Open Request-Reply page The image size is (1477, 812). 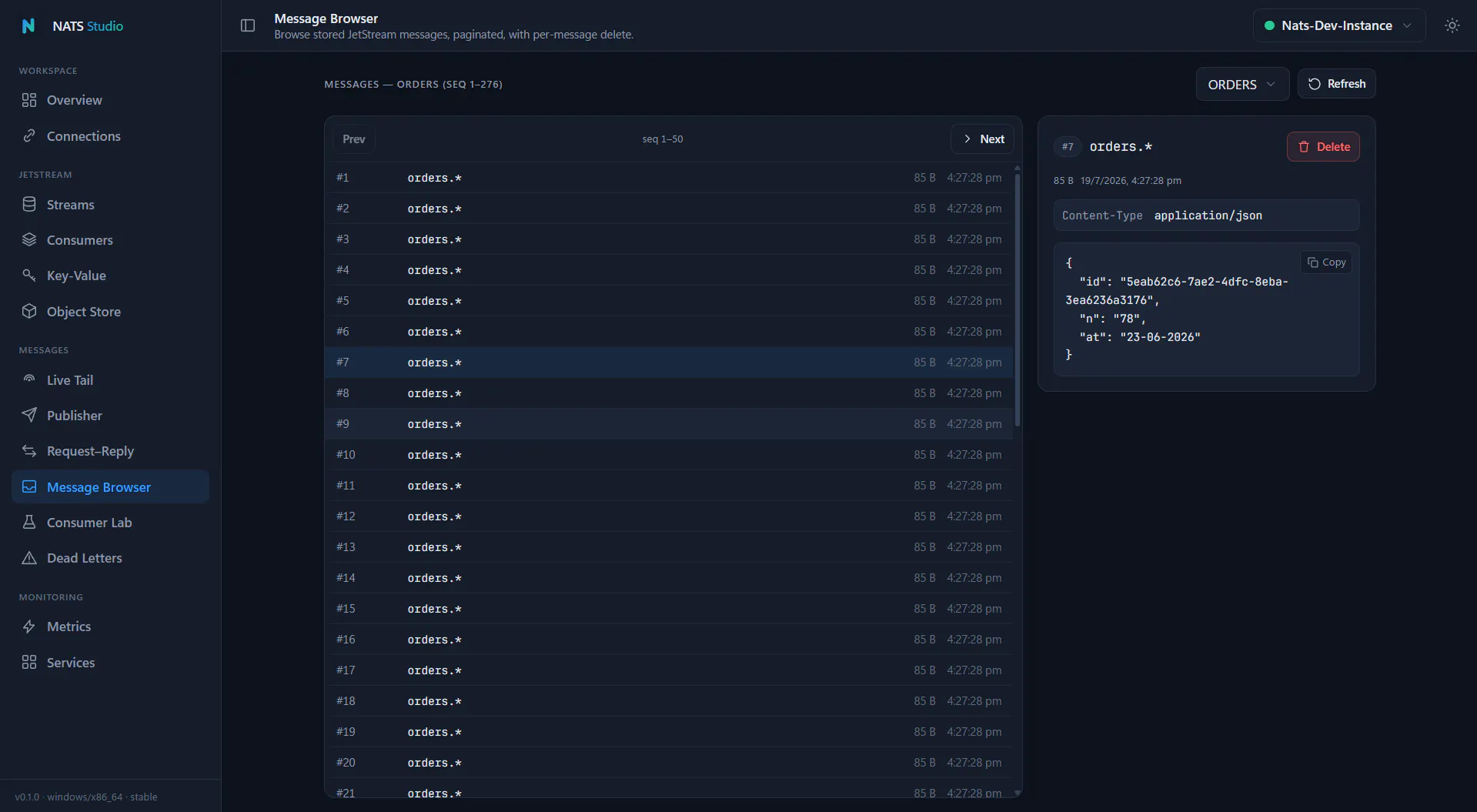pyautogui.click(x=110, y=450)
